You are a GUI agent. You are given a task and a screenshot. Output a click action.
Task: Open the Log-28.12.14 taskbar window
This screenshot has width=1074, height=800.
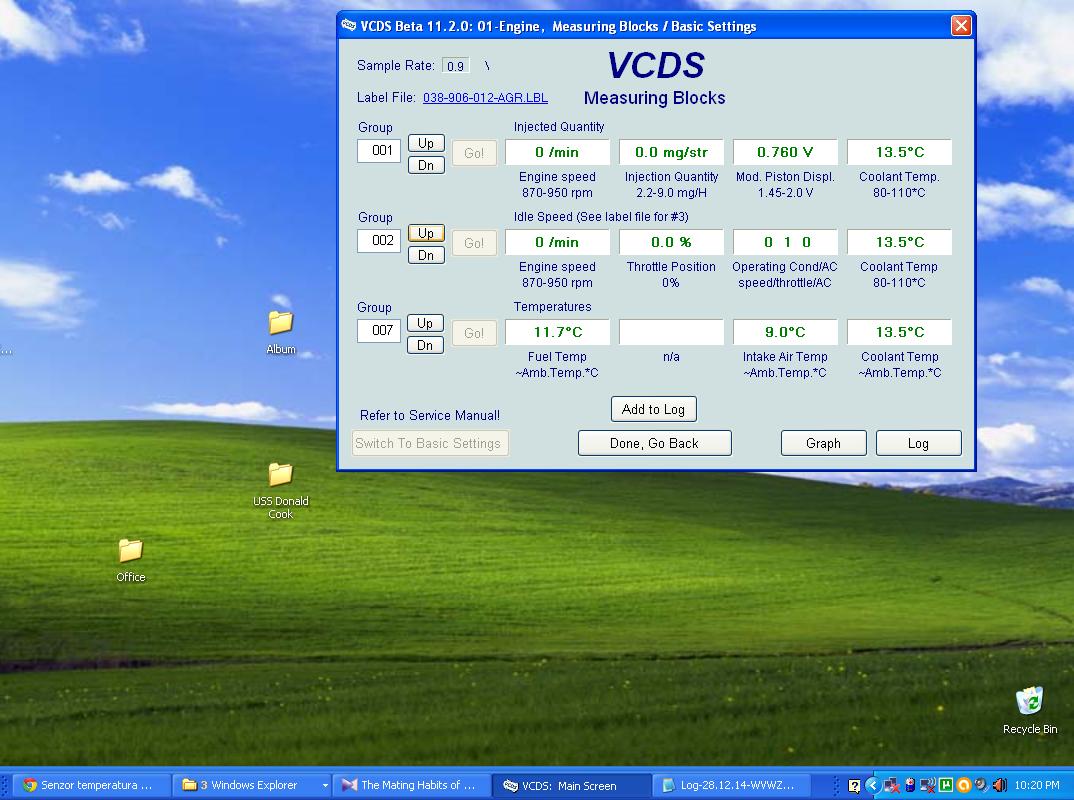pyautogui.click(x=732, y=785)
